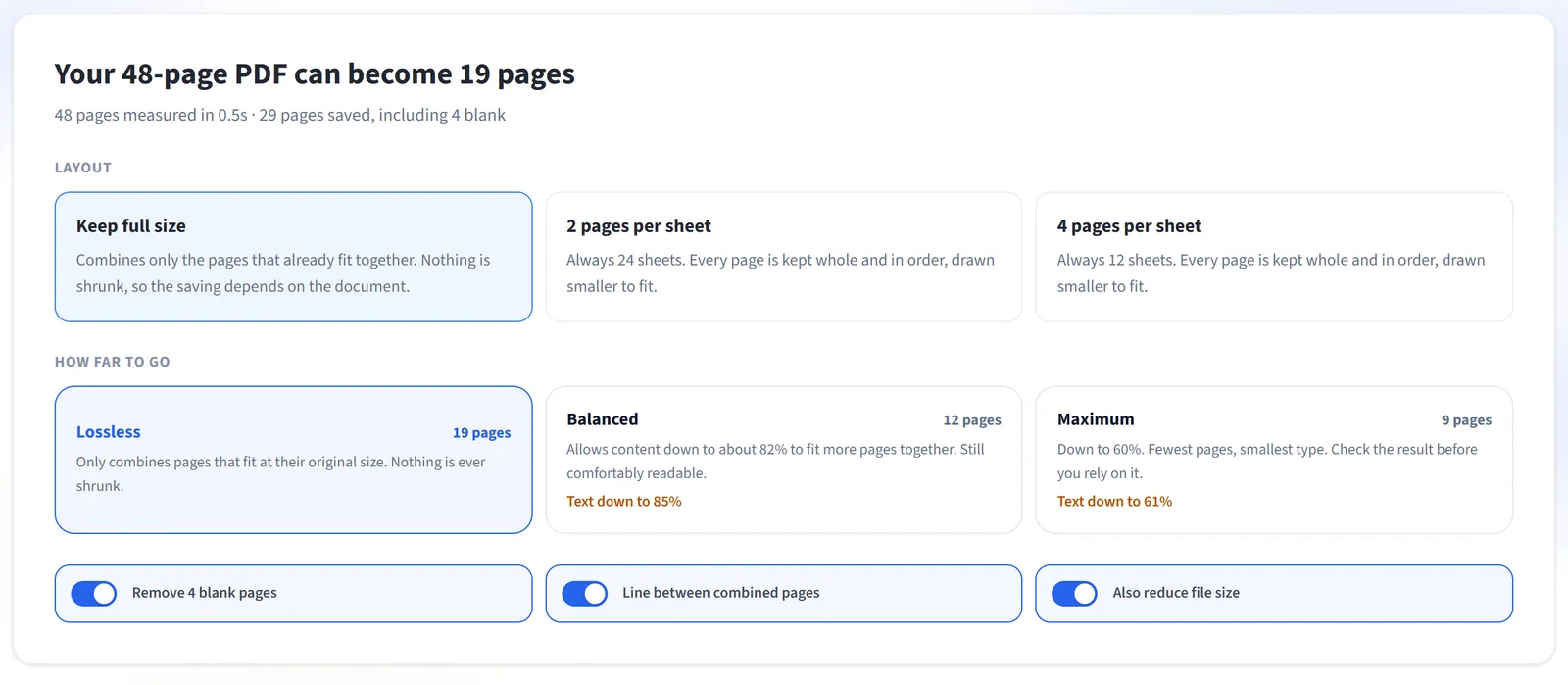Click the '48 pages measured in 0.5s' summary line

pyautogui.click(x=280, y=115)
